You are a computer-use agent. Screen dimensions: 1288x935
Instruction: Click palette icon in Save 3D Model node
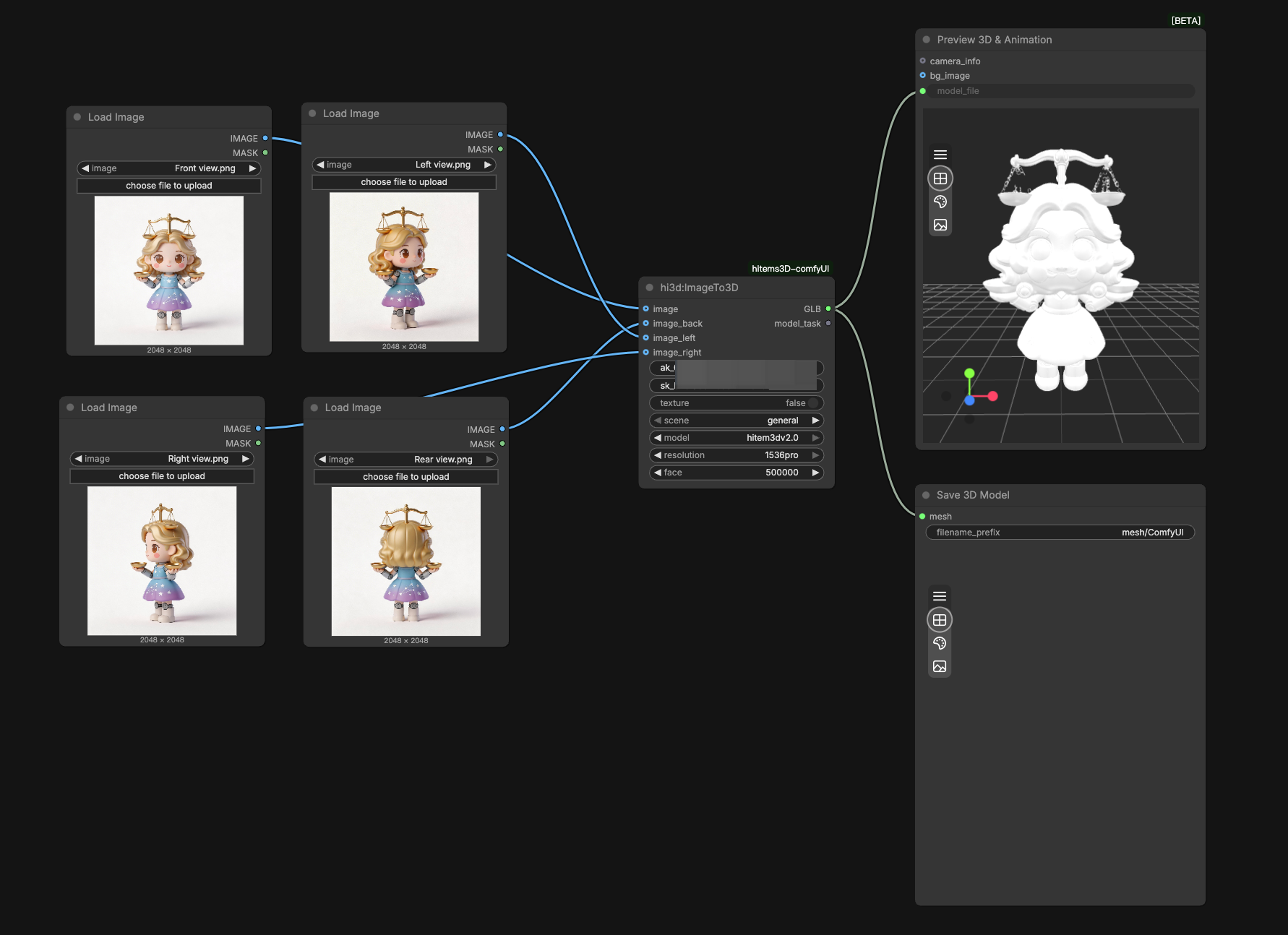click(x=939, y=643)
